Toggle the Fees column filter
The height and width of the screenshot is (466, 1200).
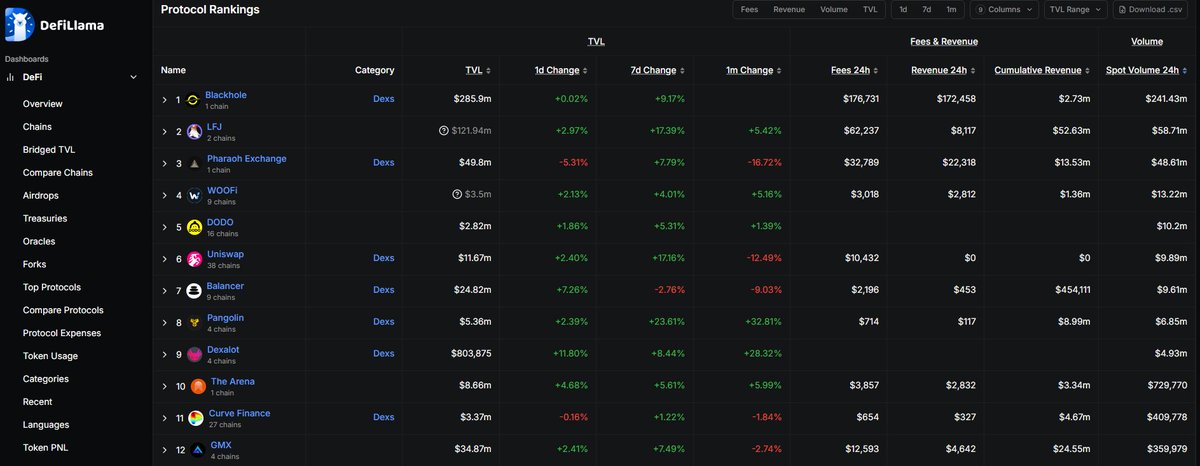pyautogui.click(x=749, y=9)
